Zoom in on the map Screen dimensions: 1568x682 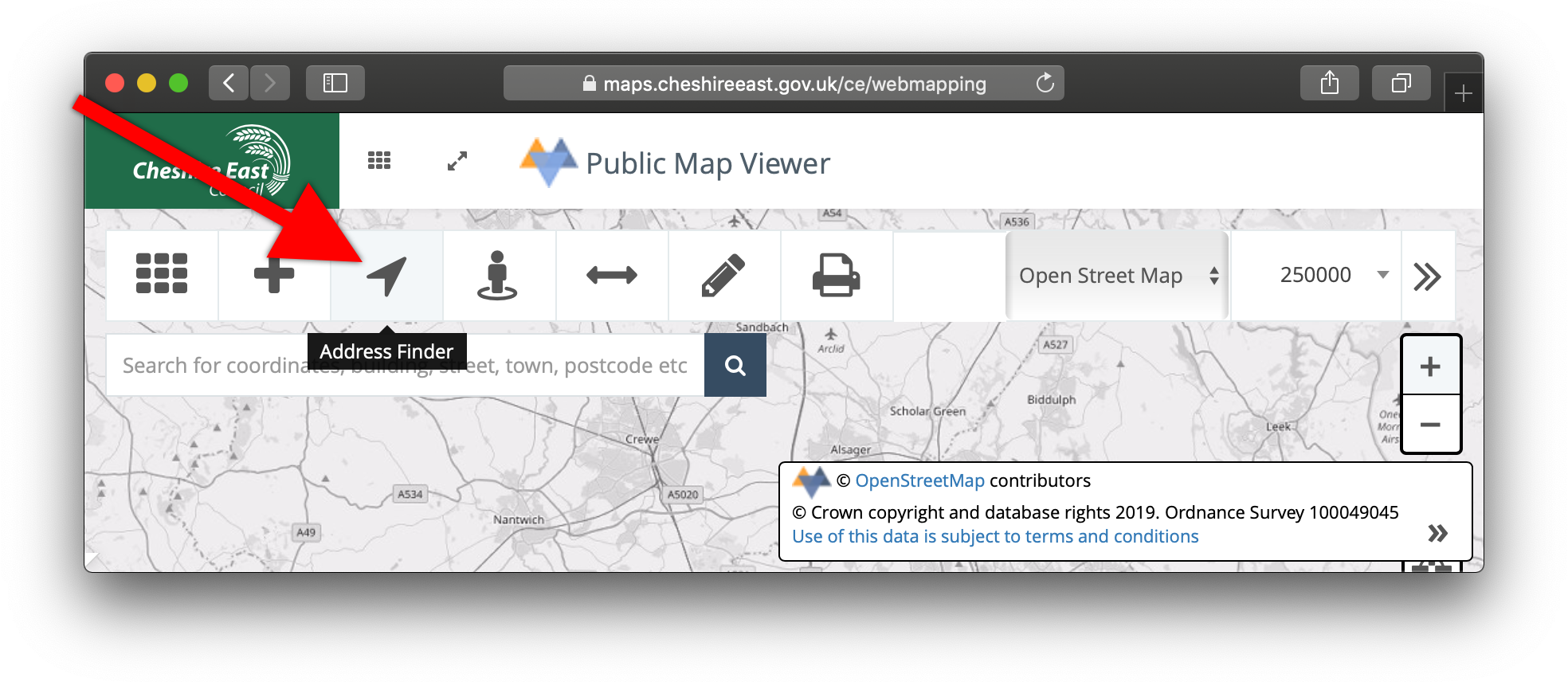[1431, 366]
